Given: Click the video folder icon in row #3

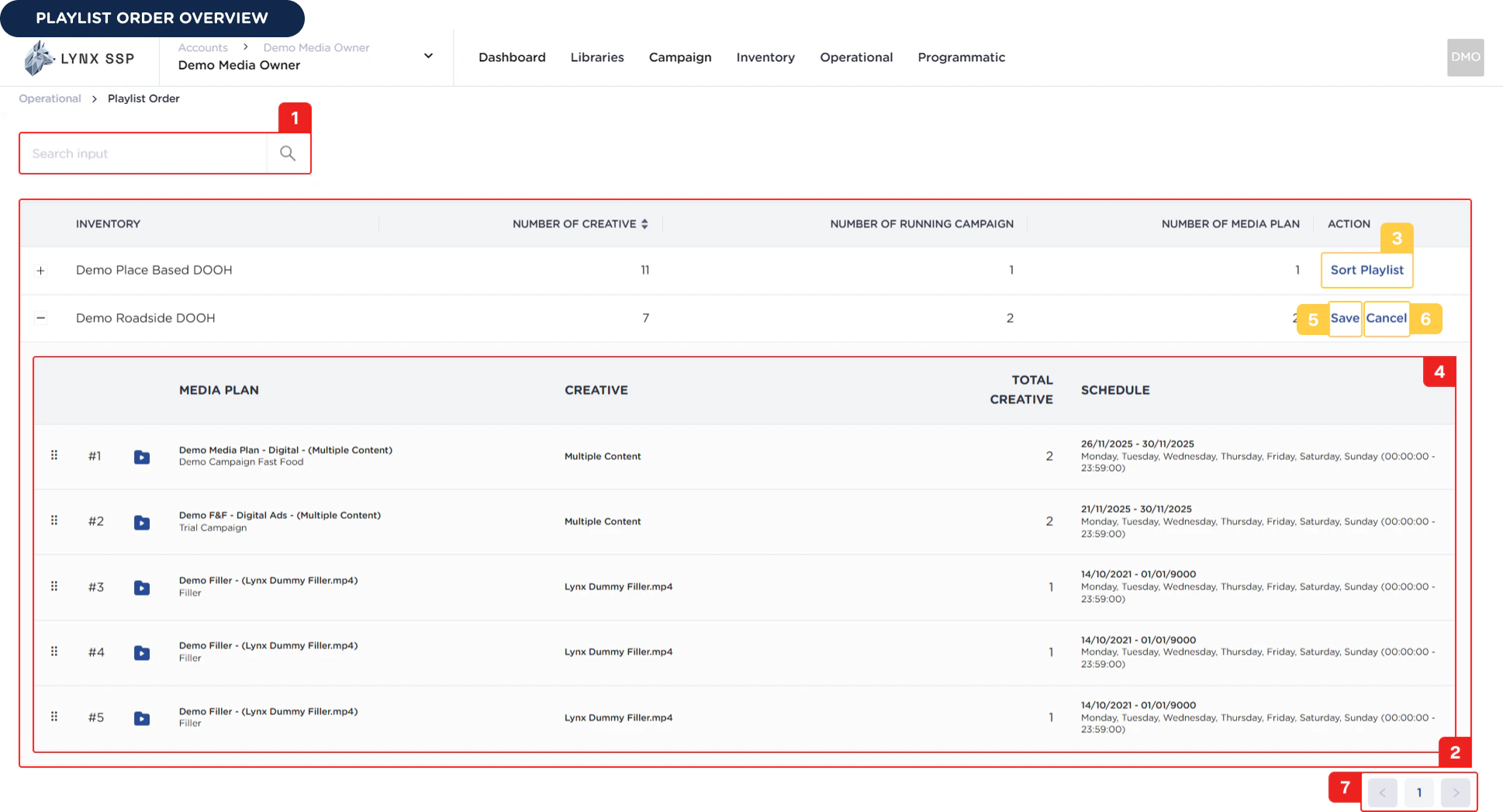Looking at the screenshot, I should (x=142, y=587).
